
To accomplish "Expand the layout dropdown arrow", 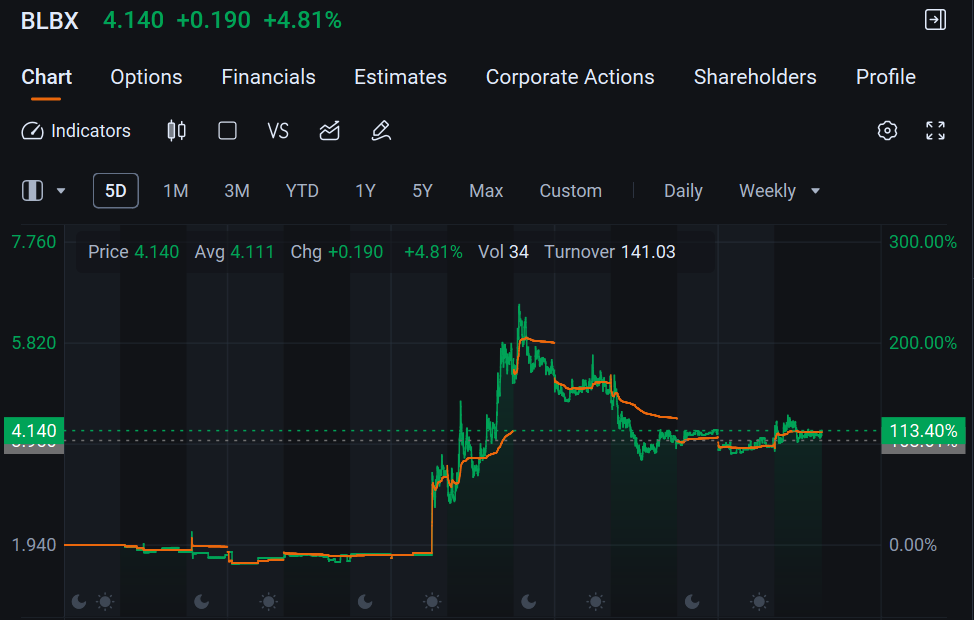I will [x=61, y=191].
